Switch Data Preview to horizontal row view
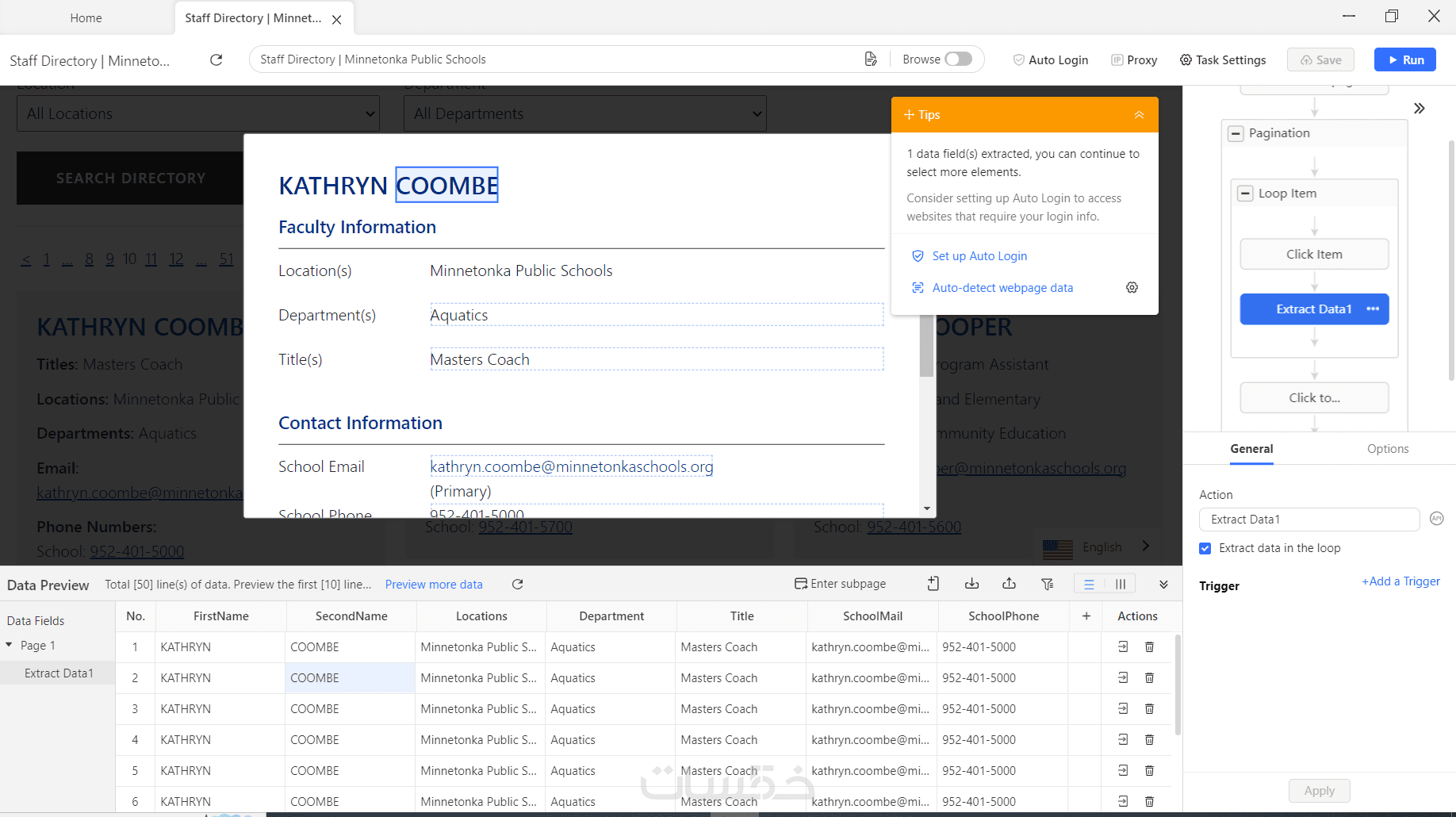1456x817 pixels. (1089, 584)
